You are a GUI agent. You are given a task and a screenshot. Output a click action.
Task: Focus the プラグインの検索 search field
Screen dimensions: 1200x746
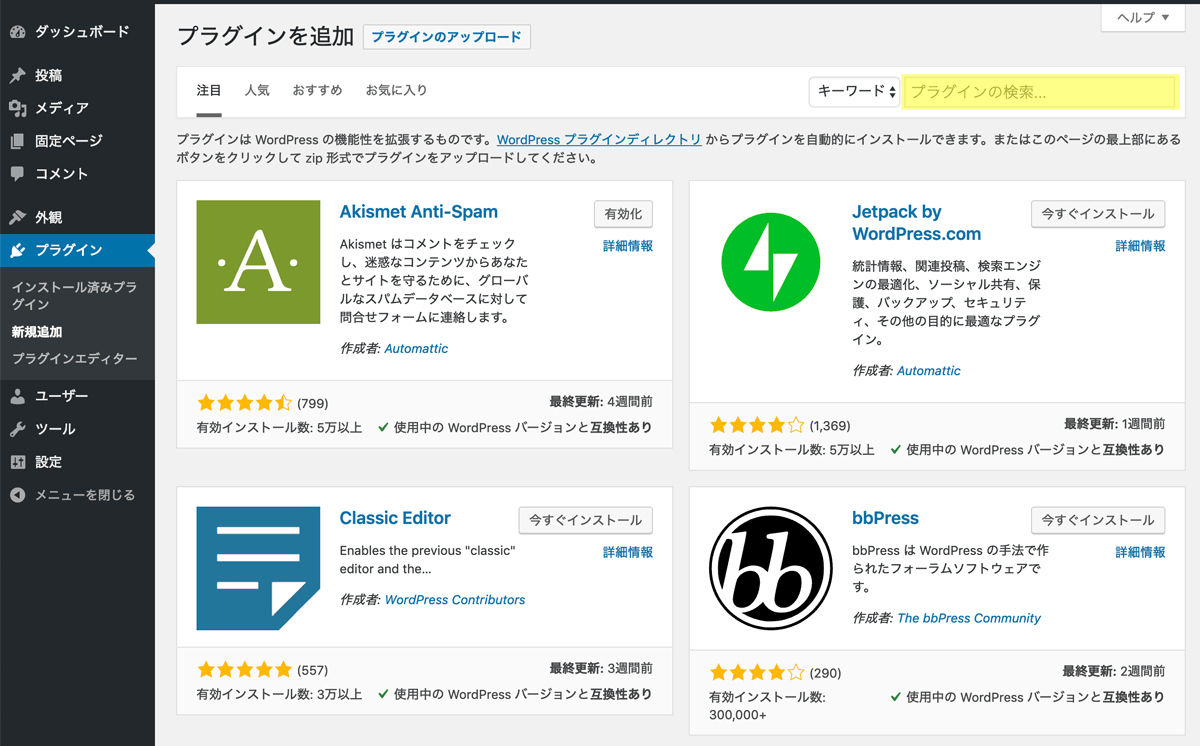pos(1040,92)
